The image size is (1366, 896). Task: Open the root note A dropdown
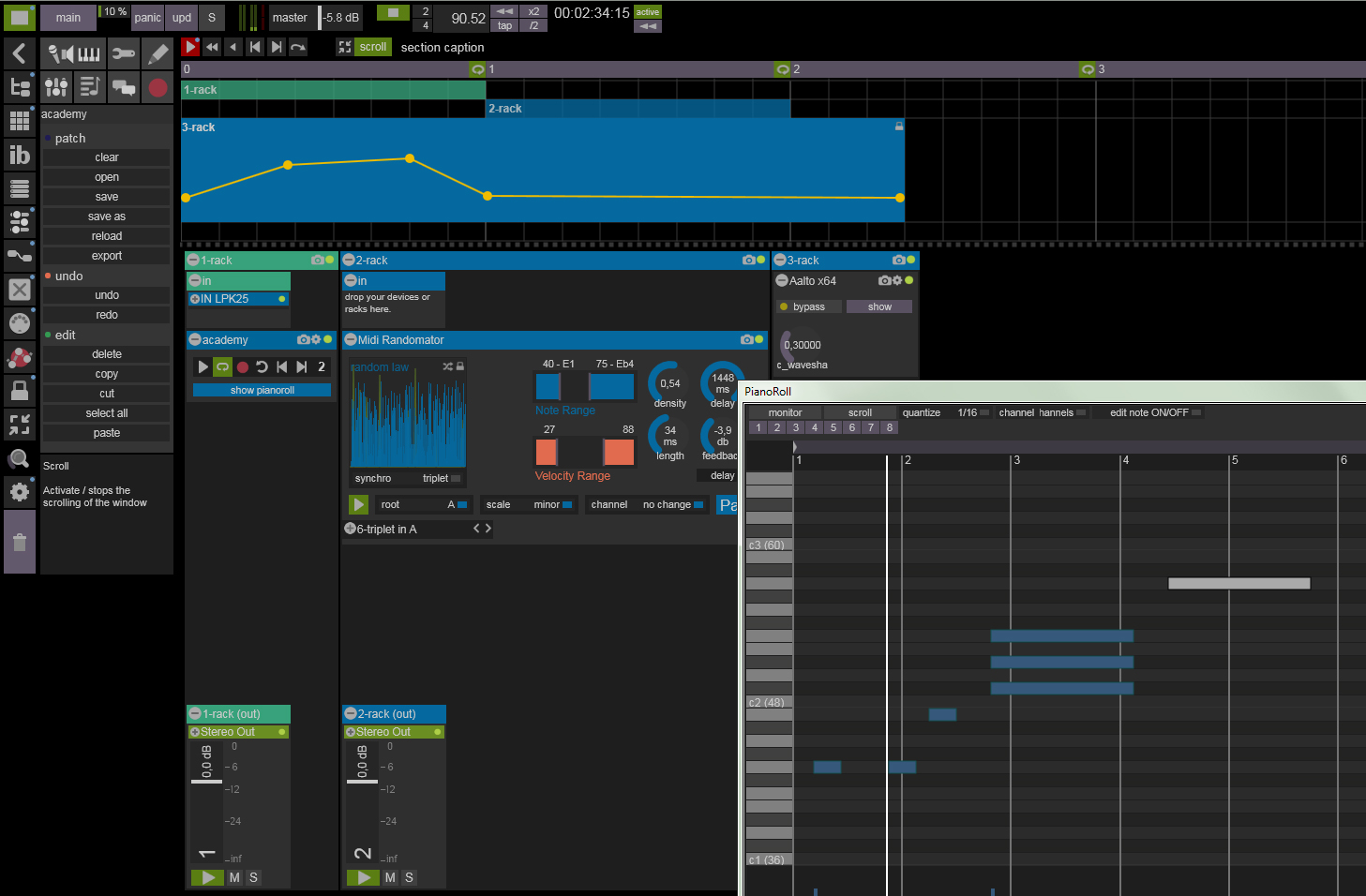423,504
